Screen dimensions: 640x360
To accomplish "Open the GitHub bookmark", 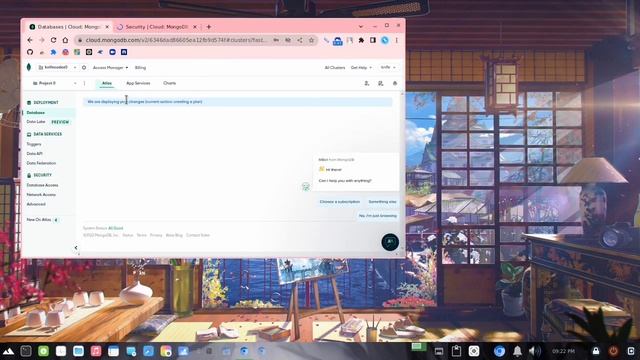I will [30, 52].
